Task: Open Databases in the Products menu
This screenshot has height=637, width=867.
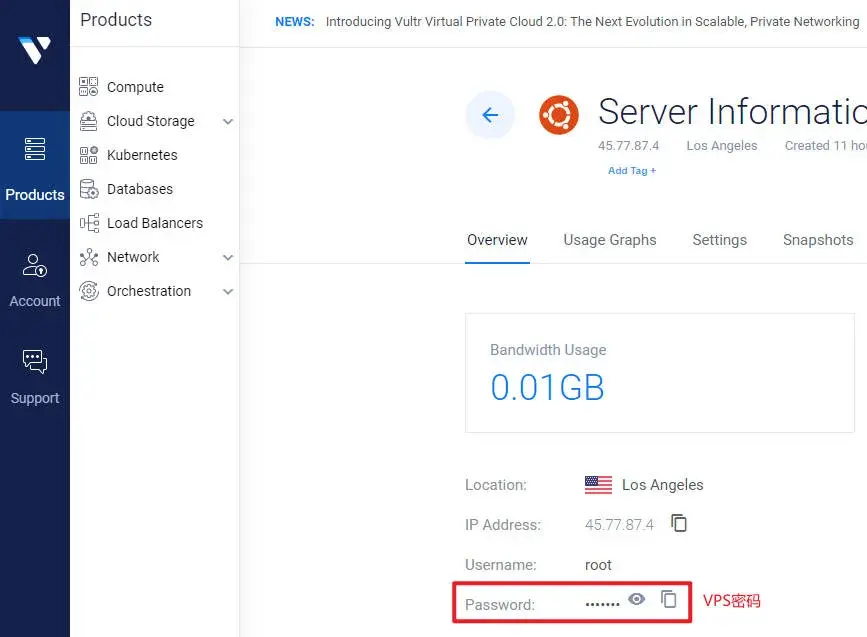Action: (140, 189)
